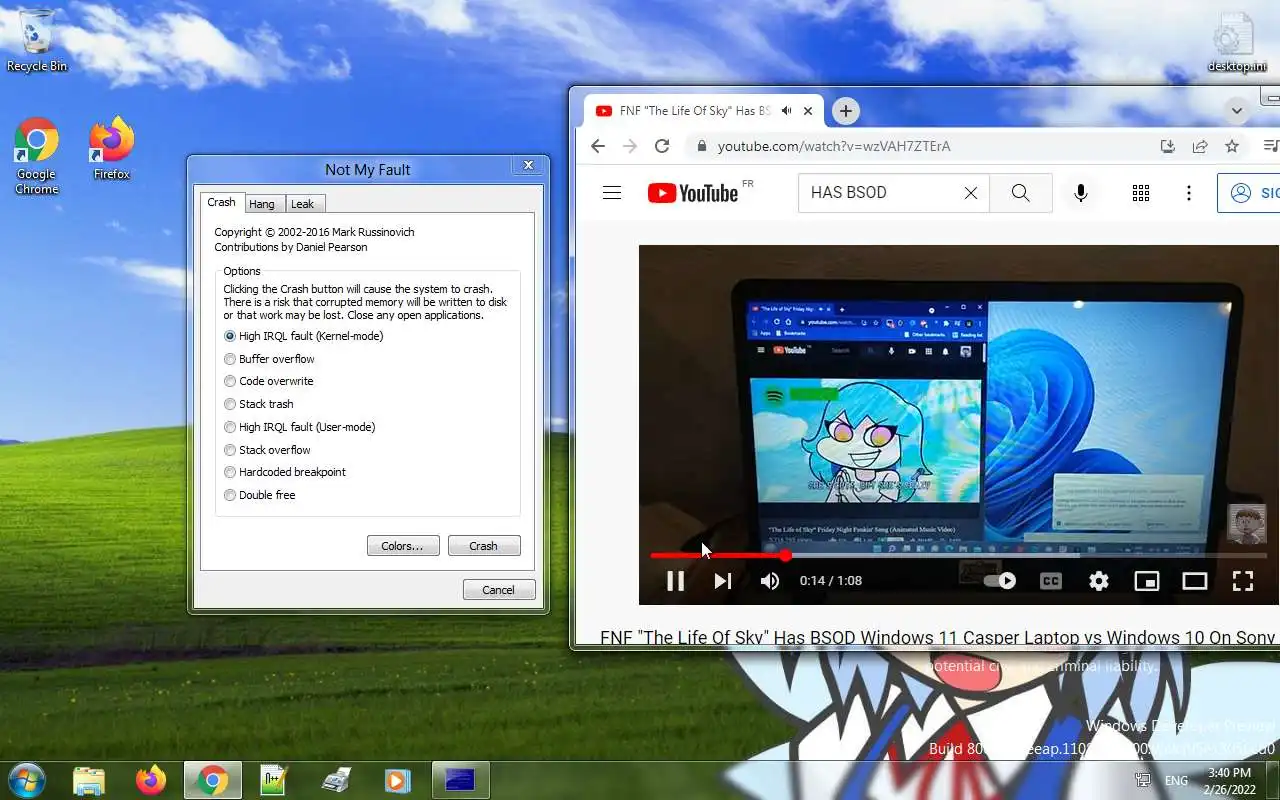The width and height of the screenshot is (1280, 800).
Task: Clear the YouTube search query
Action: tap(970, 193)
